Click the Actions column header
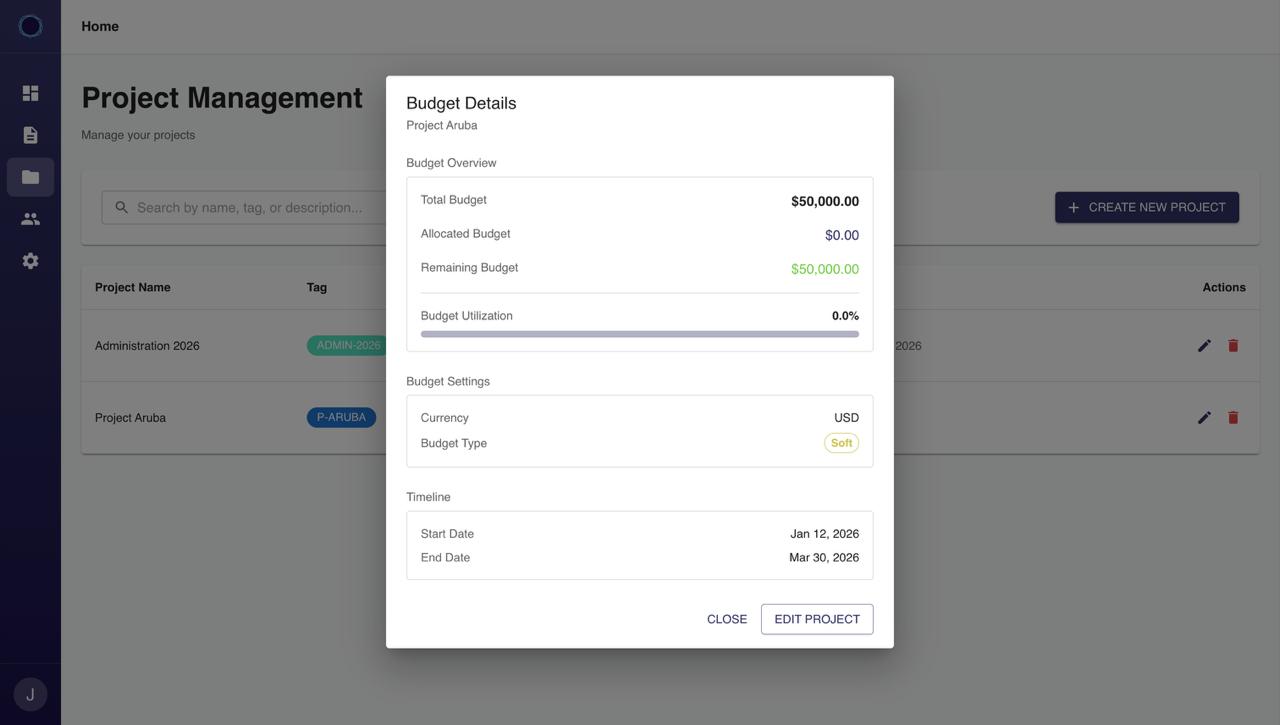 (1224, 287)
